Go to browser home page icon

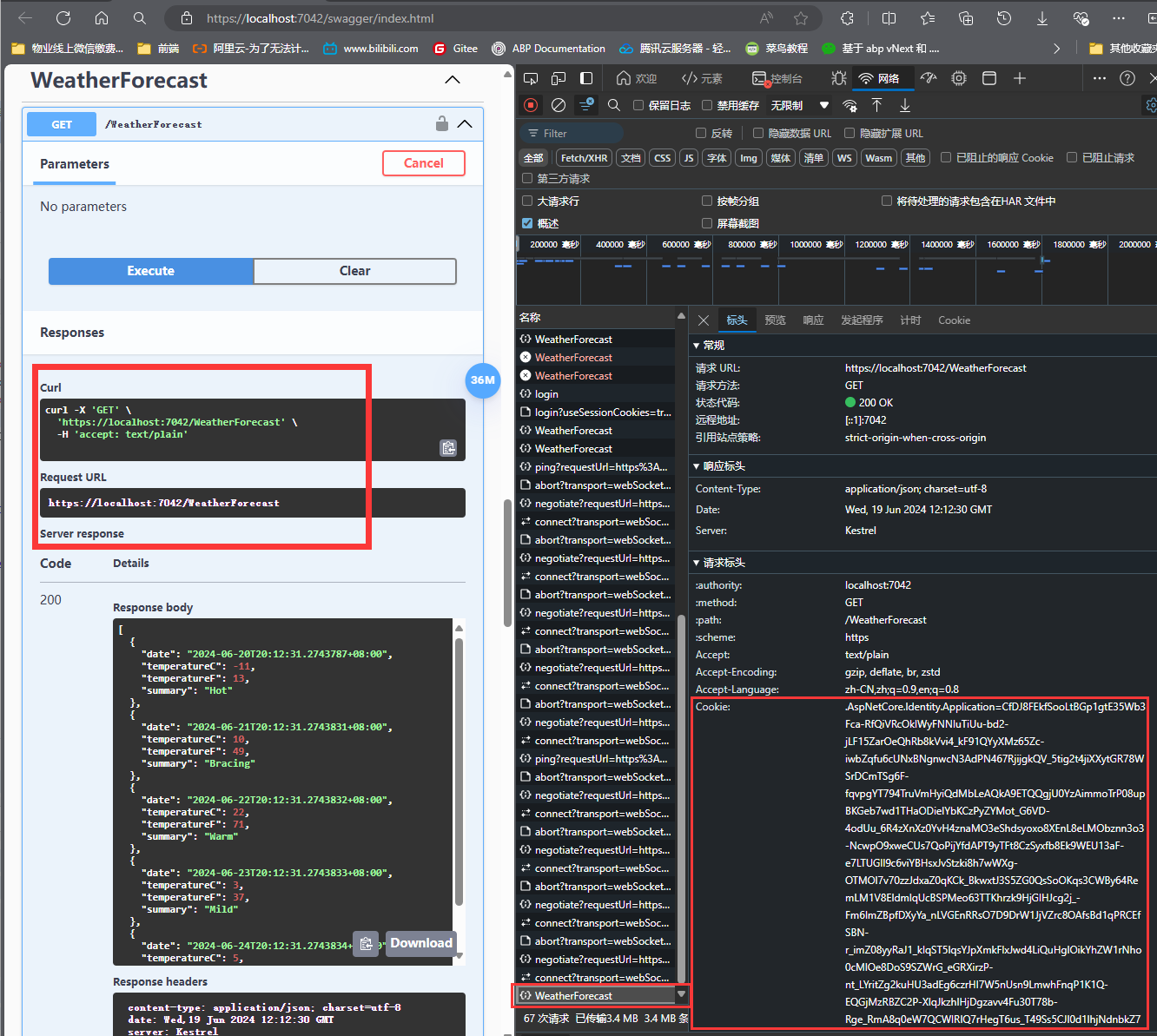(x=102, y=18)
